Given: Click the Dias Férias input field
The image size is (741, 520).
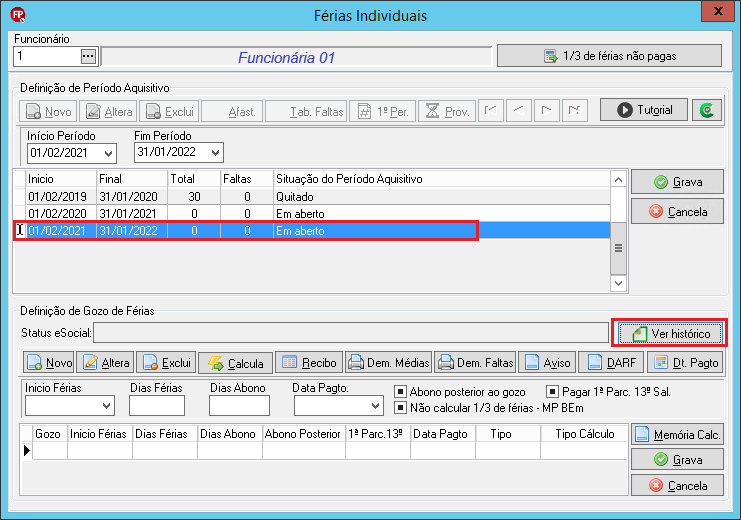Looking at the screenshot, I should (x=157, y=406).
